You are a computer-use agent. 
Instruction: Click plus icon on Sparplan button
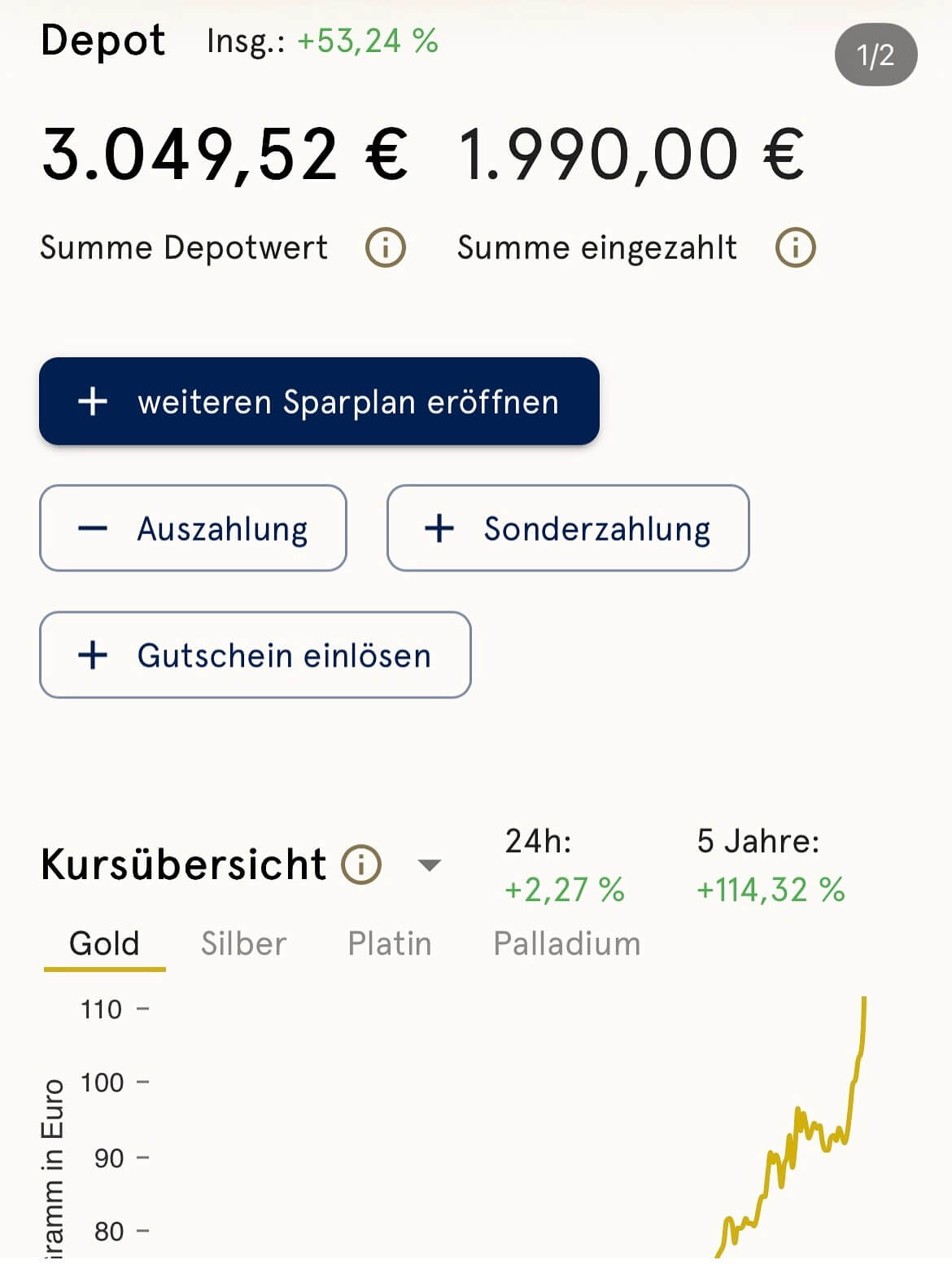click(93, 401)
